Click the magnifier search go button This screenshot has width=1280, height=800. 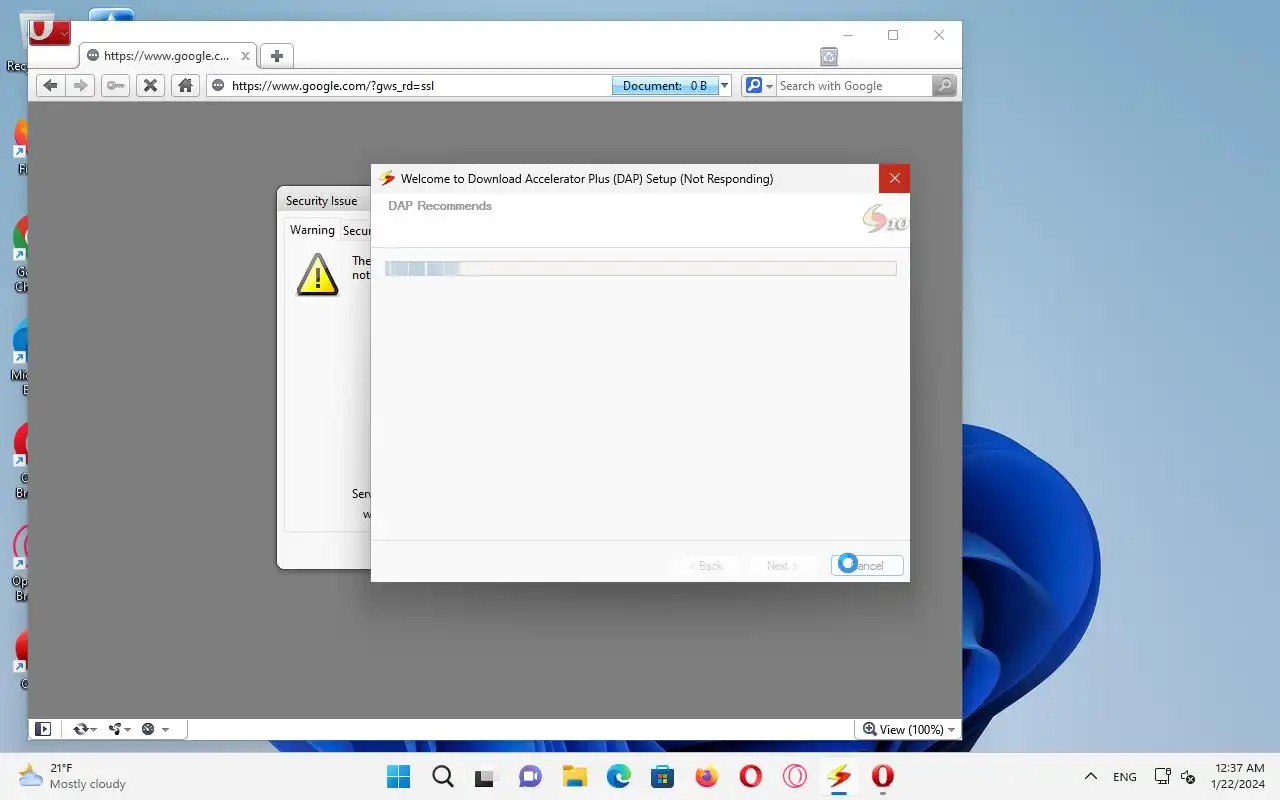(x=944, y=86)
